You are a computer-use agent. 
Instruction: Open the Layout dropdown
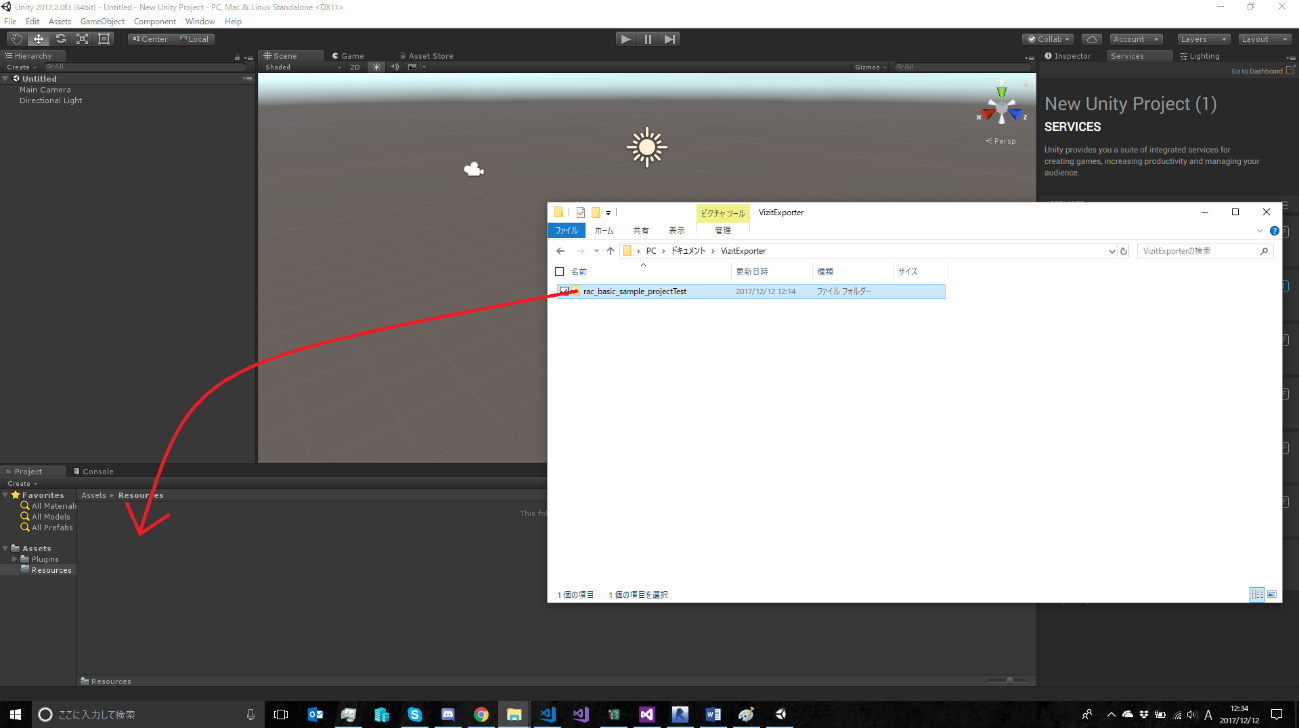point(1264,38)
